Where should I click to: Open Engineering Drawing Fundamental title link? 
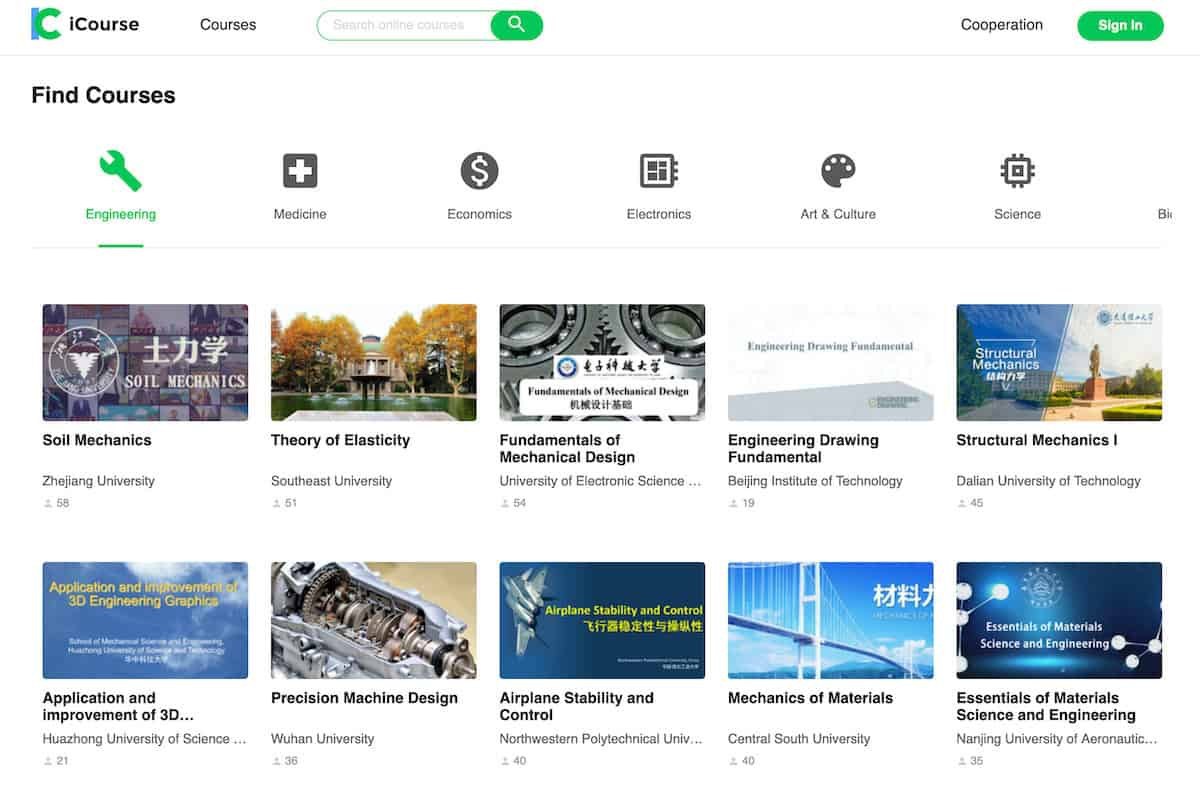(x=803, y=449)
